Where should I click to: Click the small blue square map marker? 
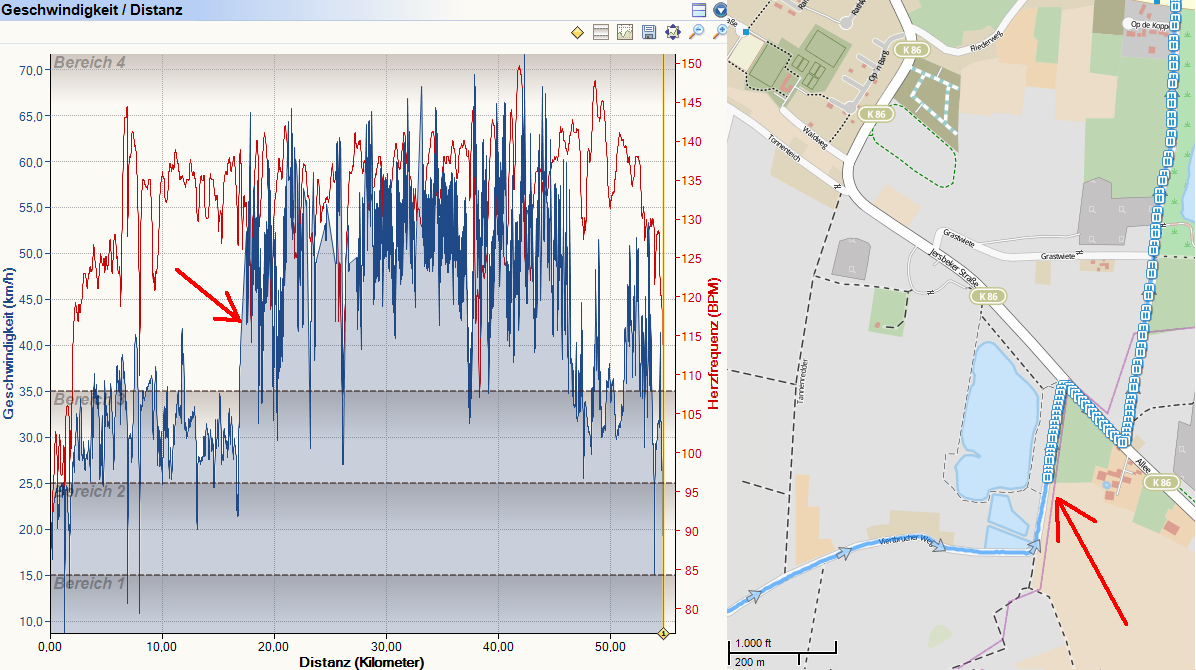pos(744,32)
